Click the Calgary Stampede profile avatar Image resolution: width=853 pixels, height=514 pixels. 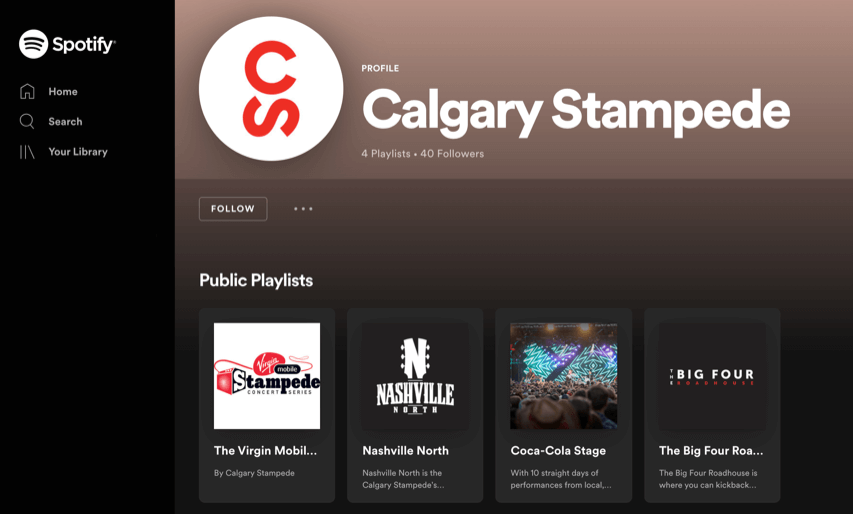[x=271, y=89]
